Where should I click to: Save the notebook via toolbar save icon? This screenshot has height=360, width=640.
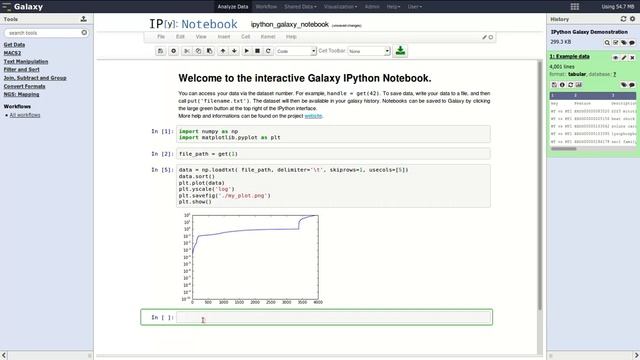click(x=160, y=51)
